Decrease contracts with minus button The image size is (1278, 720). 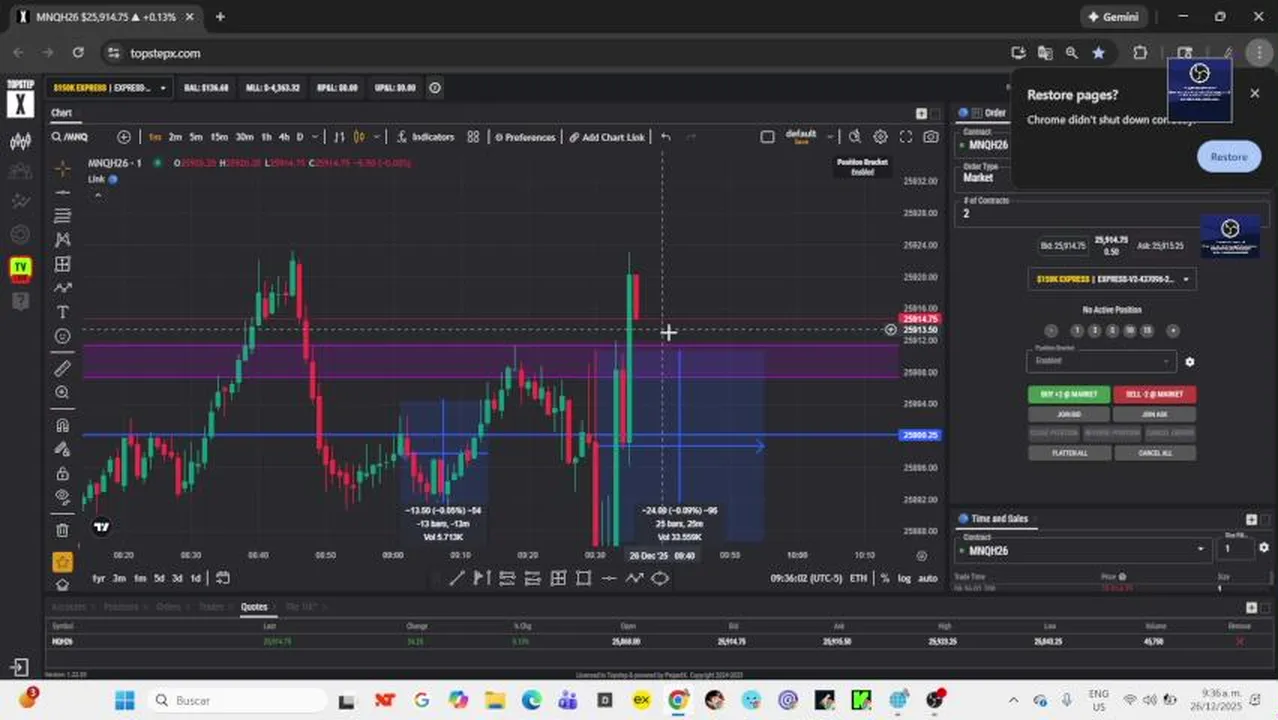click(1051, 331)
